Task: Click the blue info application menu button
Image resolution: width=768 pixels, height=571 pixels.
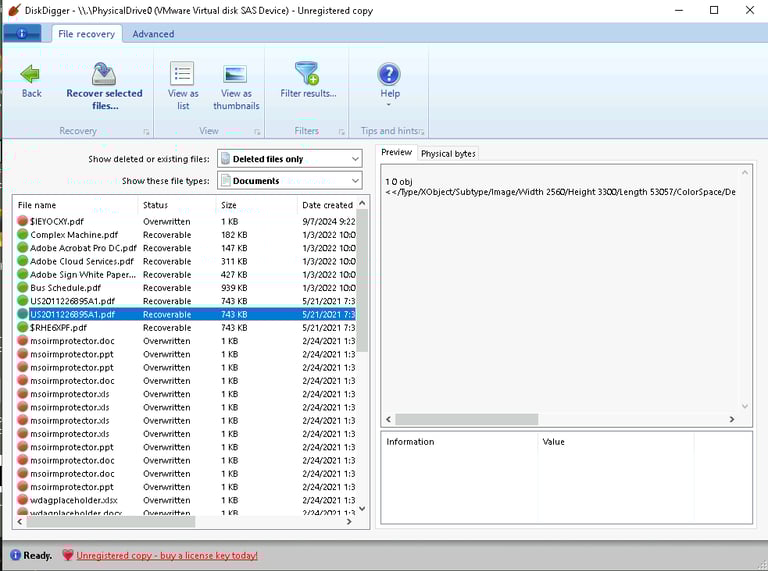Action: tap(22, 34)
